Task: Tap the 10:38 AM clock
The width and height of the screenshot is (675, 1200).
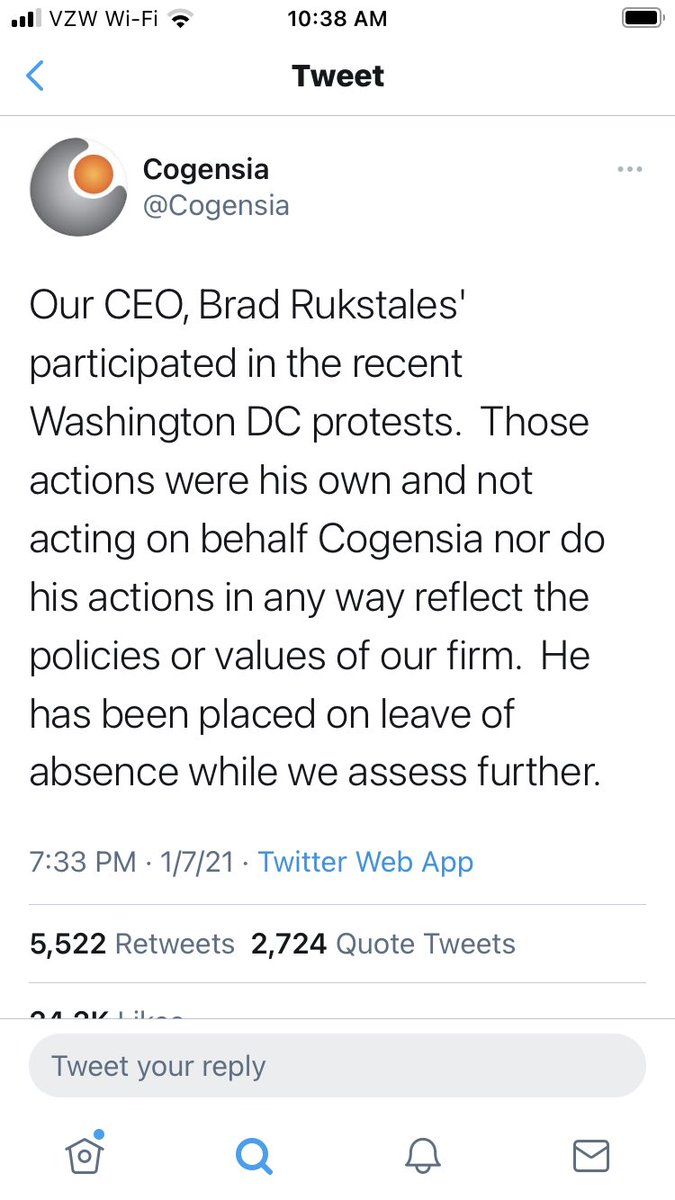Action: click(337, 18)
